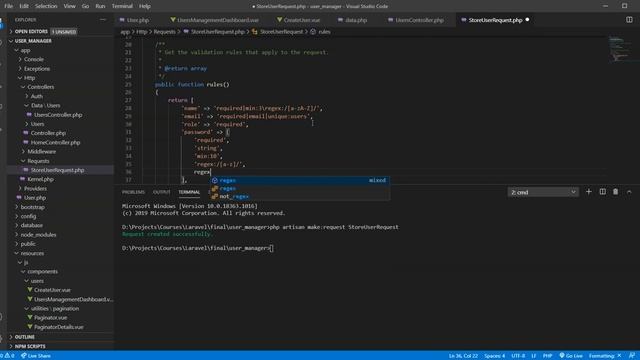Open the Go menu
Viewport: 640px width, 360px height.
click(85, 6)
